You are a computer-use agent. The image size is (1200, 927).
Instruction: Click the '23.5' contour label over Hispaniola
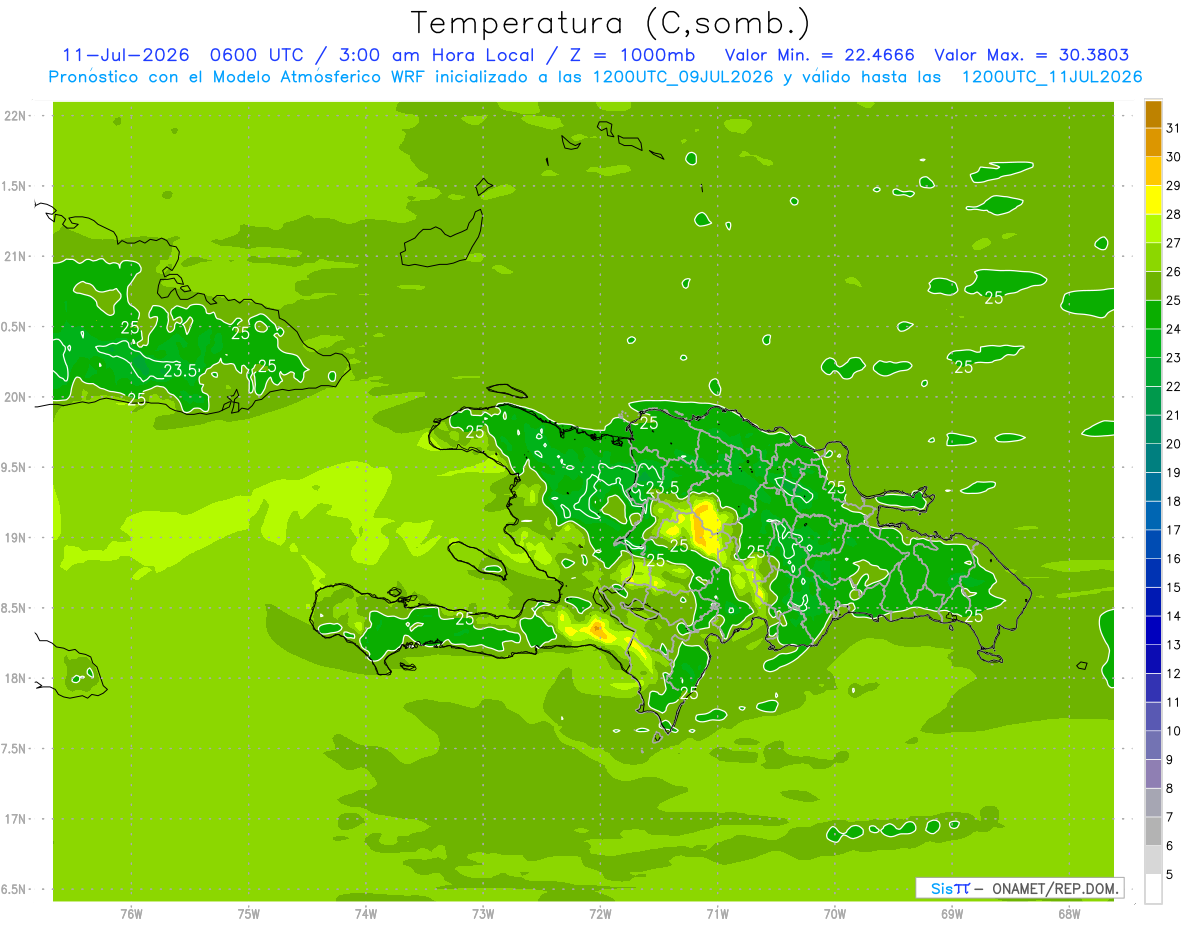tap(662, 488)
